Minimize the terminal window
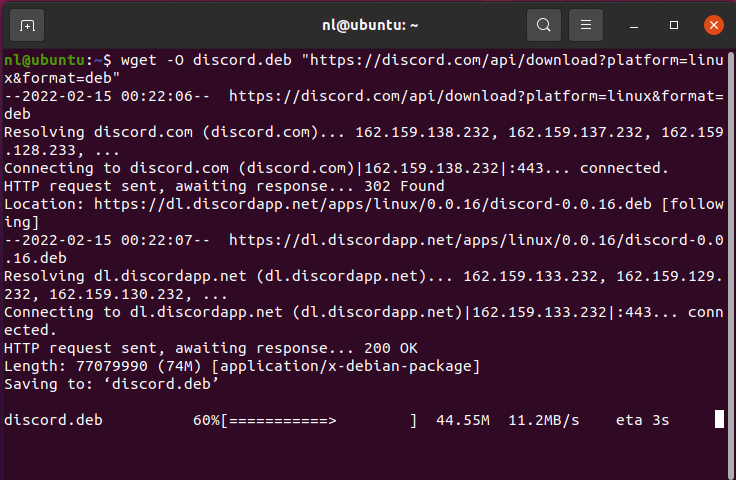The height and width of the screenshot is (480, 736). pos(634,25)
